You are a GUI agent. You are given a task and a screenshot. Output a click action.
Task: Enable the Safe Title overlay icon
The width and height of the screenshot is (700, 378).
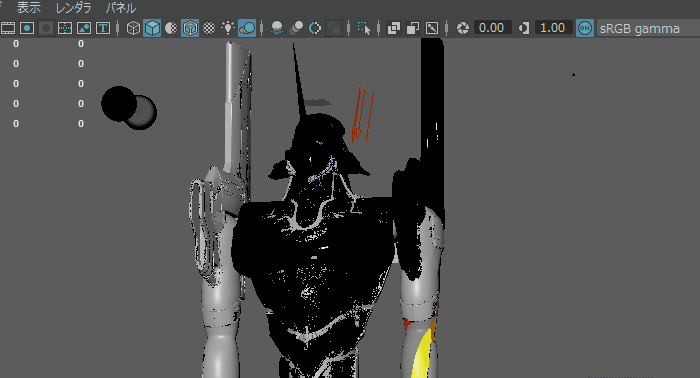[103, 28]
